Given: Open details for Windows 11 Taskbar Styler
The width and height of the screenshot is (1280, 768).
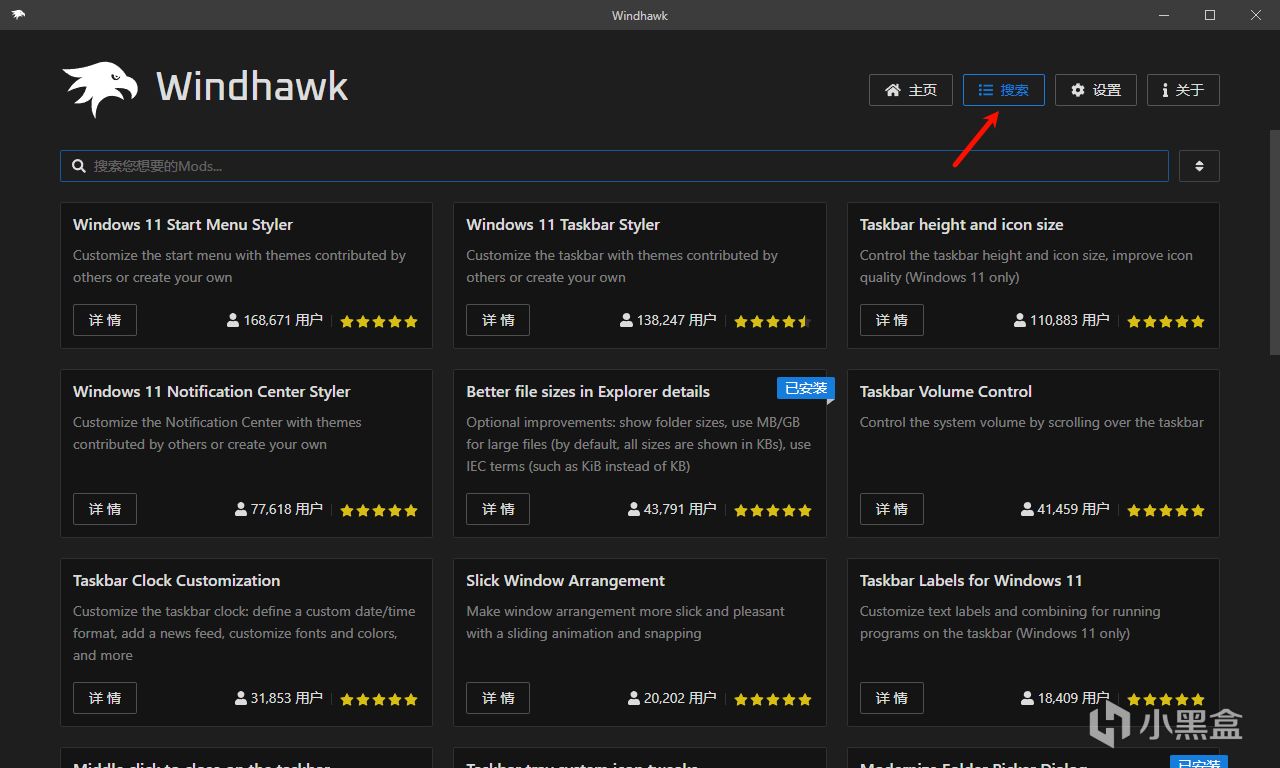Looking at the screenshot, I should click(498, 320).
